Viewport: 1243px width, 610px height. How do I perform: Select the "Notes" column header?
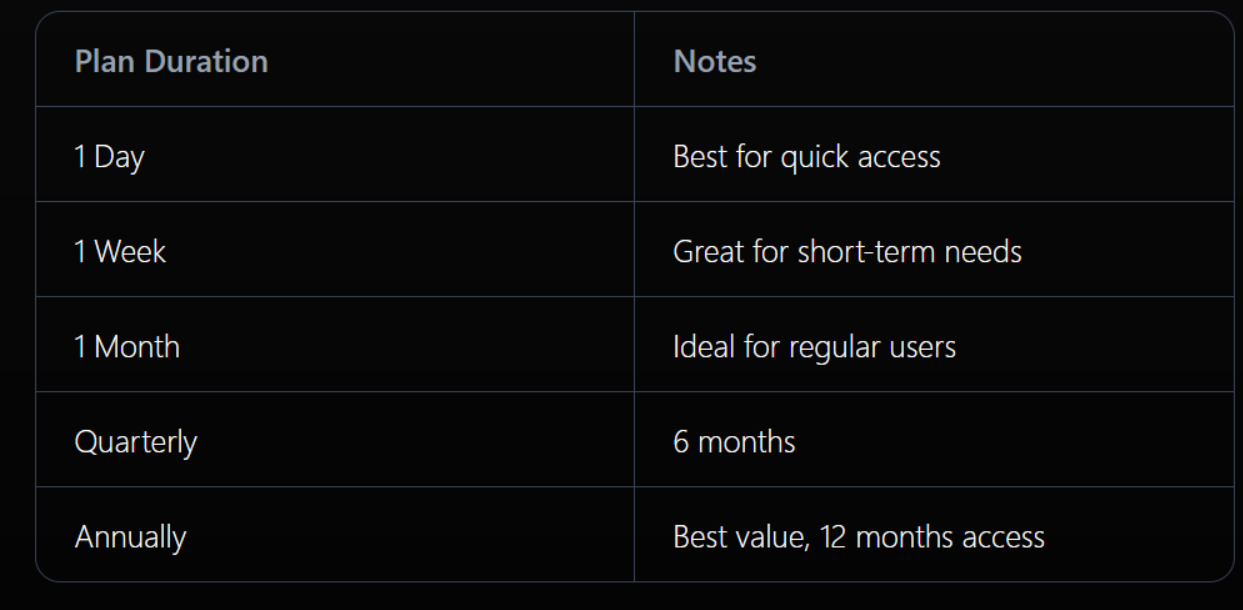pyautogui.click(x=715, y=61)
